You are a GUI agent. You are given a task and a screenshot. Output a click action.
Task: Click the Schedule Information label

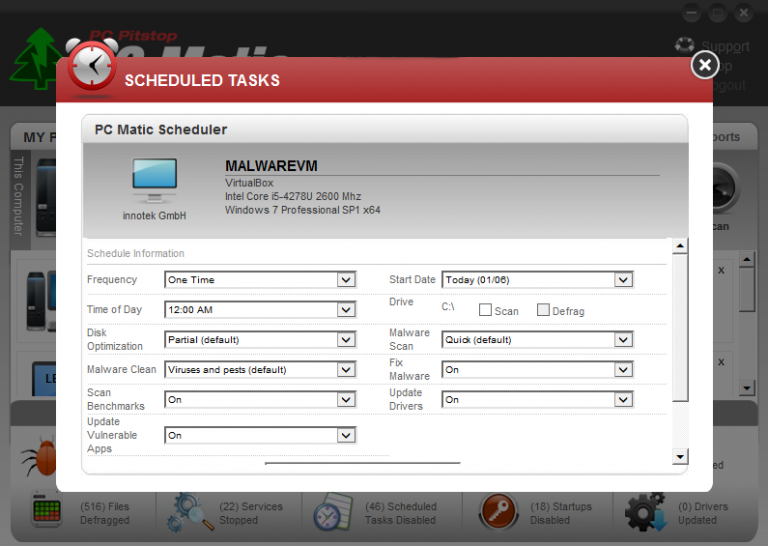coord(136,253)
